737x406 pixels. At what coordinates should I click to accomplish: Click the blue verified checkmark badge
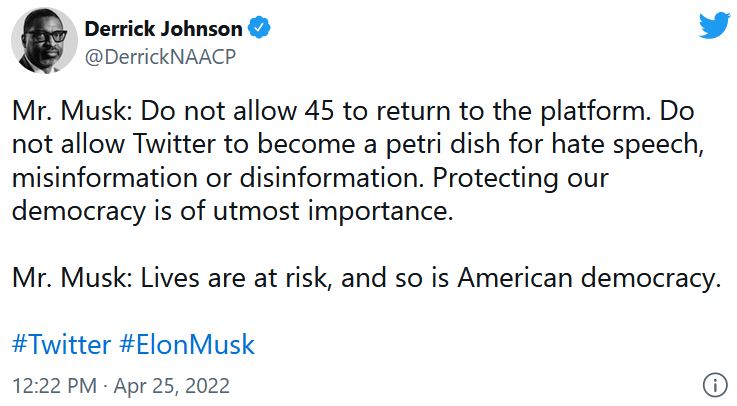(259, 30)
